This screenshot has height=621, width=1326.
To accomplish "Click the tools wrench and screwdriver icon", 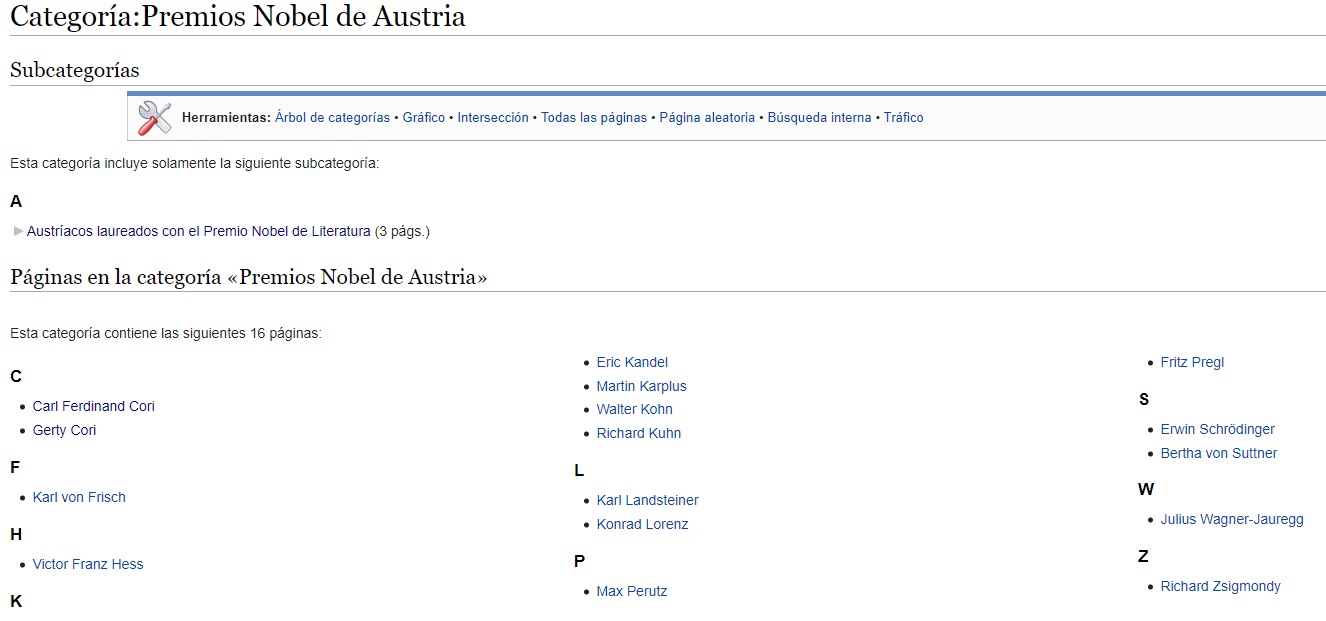I will point(155,118).
